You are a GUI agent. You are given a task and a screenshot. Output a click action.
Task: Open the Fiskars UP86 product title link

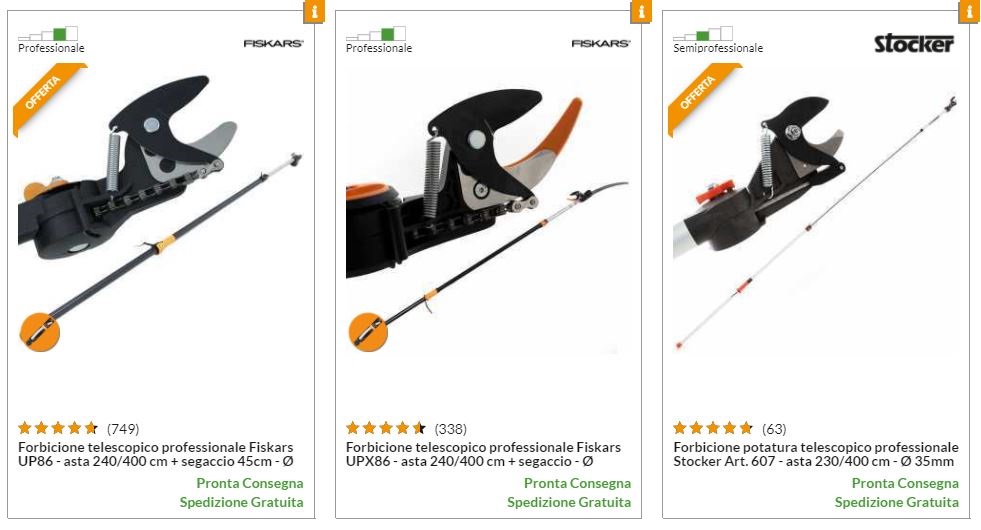(x=156, y=454)
